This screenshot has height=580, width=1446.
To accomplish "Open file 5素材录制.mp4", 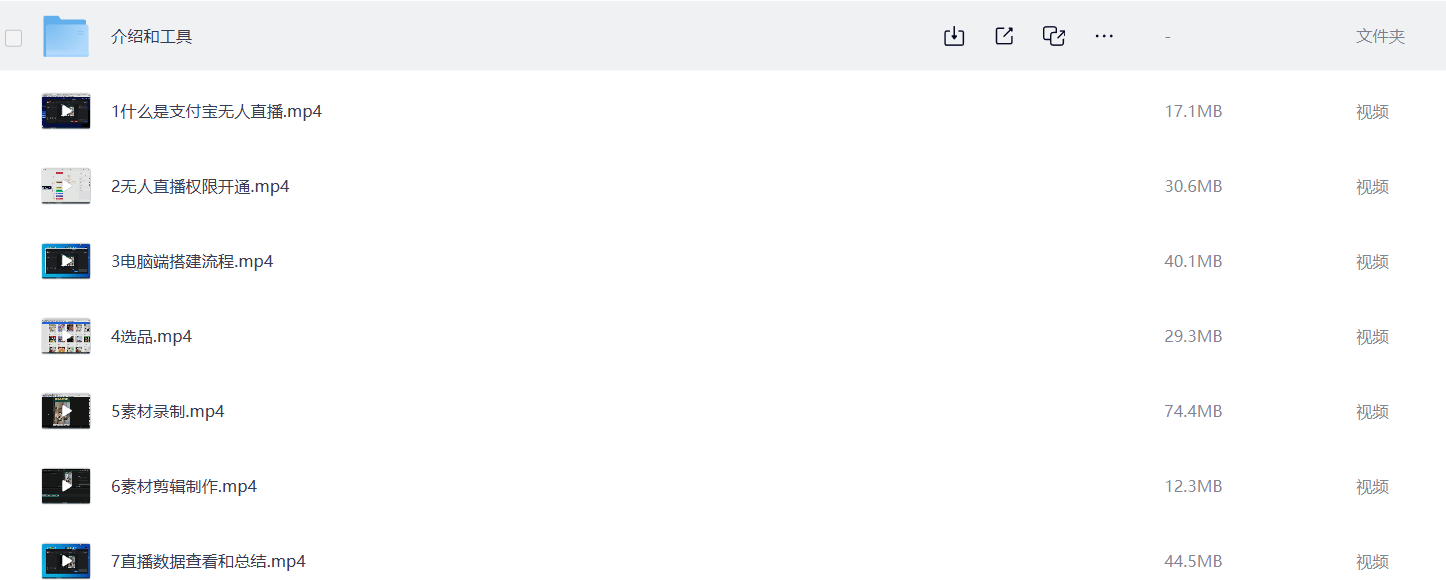I will pos(167,412).
